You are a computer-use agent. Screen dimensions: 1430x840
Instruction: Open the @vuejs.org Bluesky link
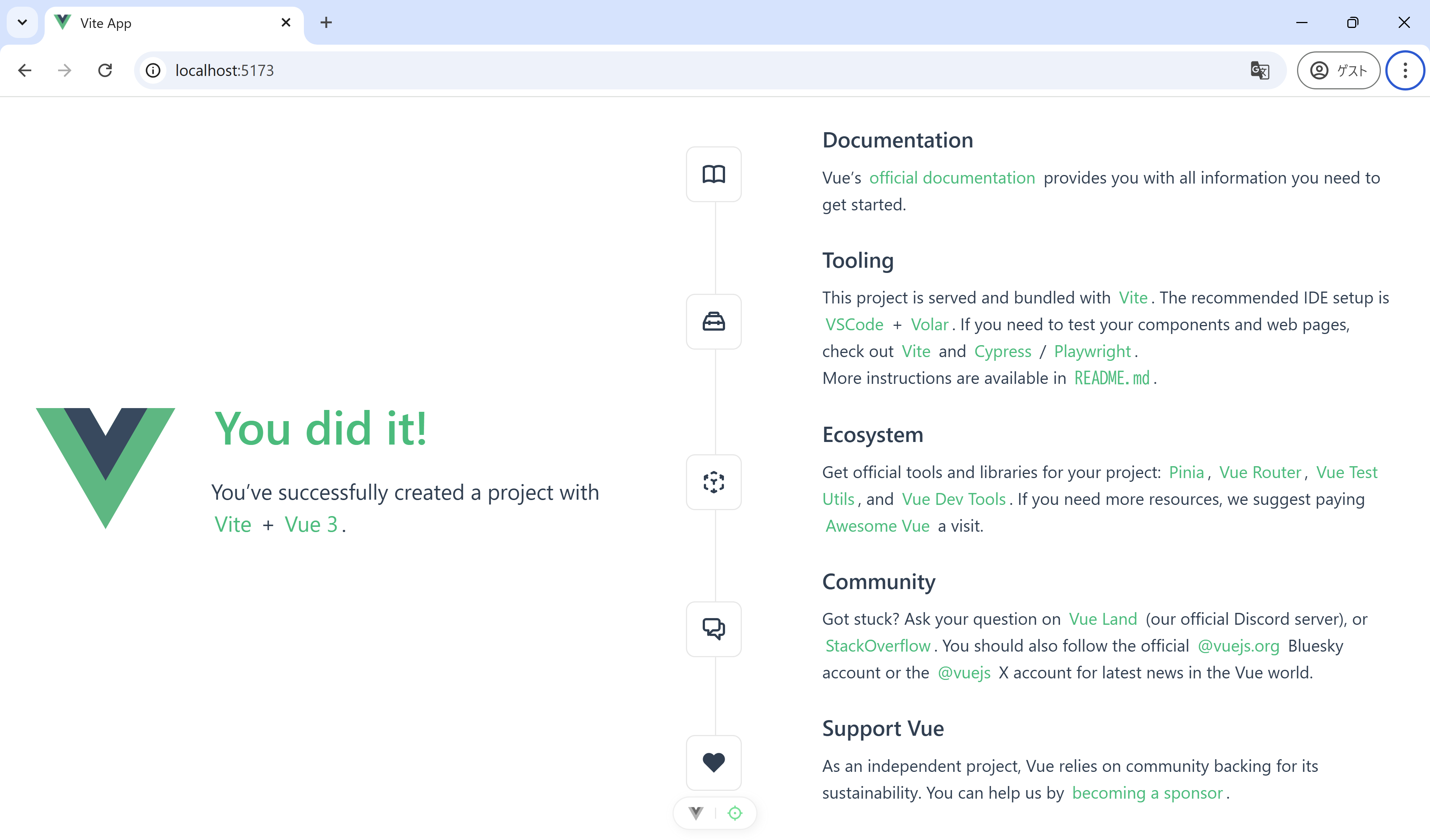click(1239, 646)
